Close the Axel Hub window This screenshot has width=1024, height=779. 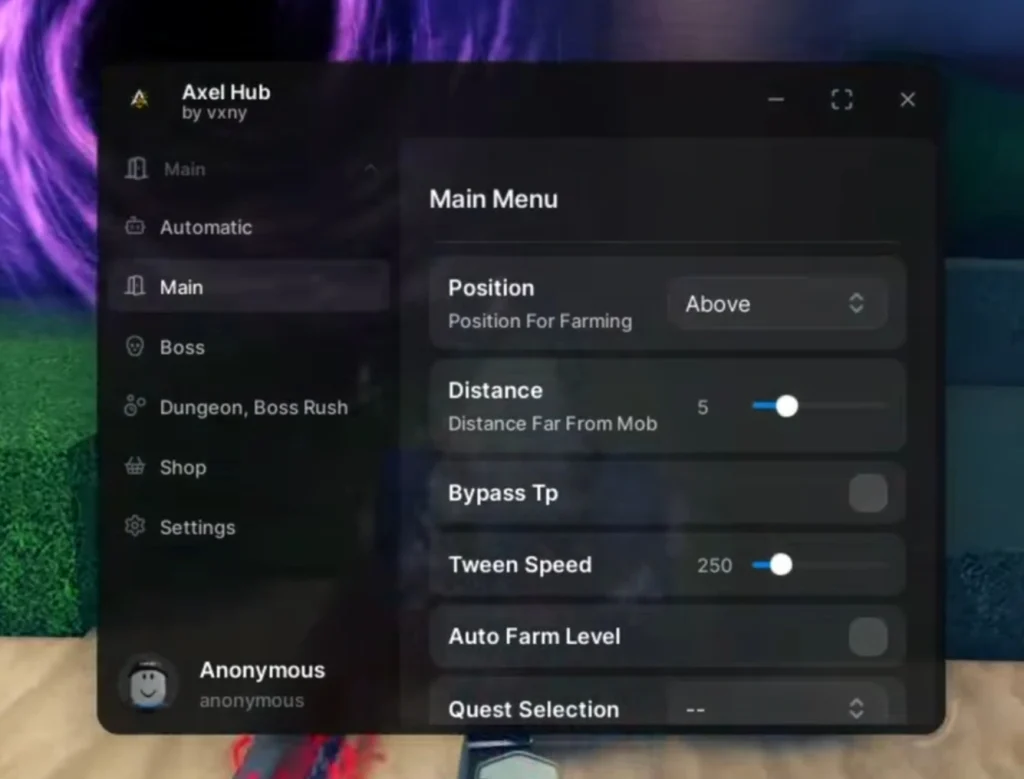[x=908, y=100]
